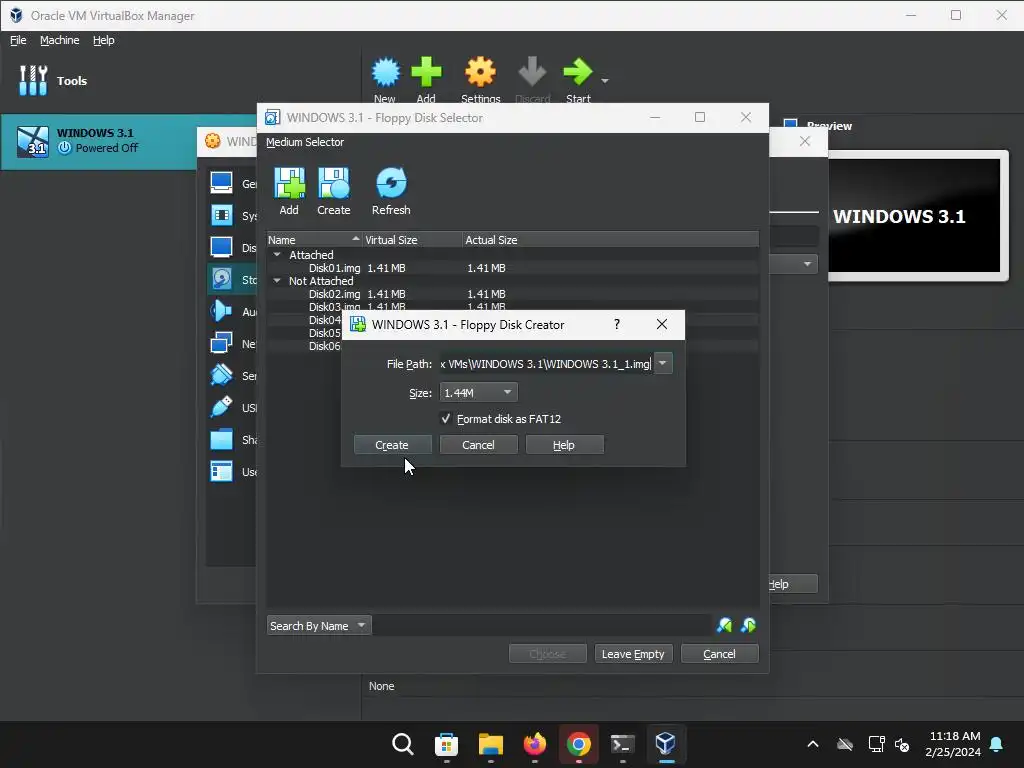Open the Help menu in VirtualBox Manager

point(103,40)
